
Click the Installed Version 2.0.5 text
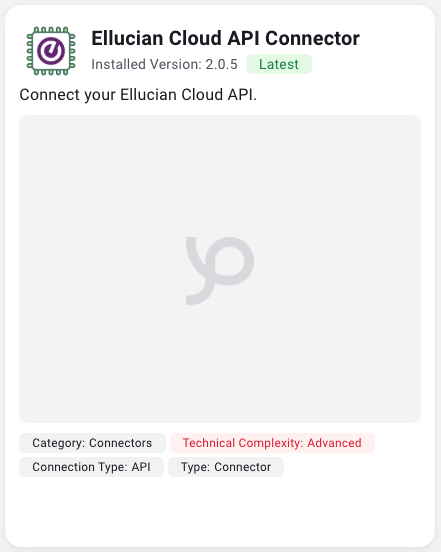pos(164,64)
